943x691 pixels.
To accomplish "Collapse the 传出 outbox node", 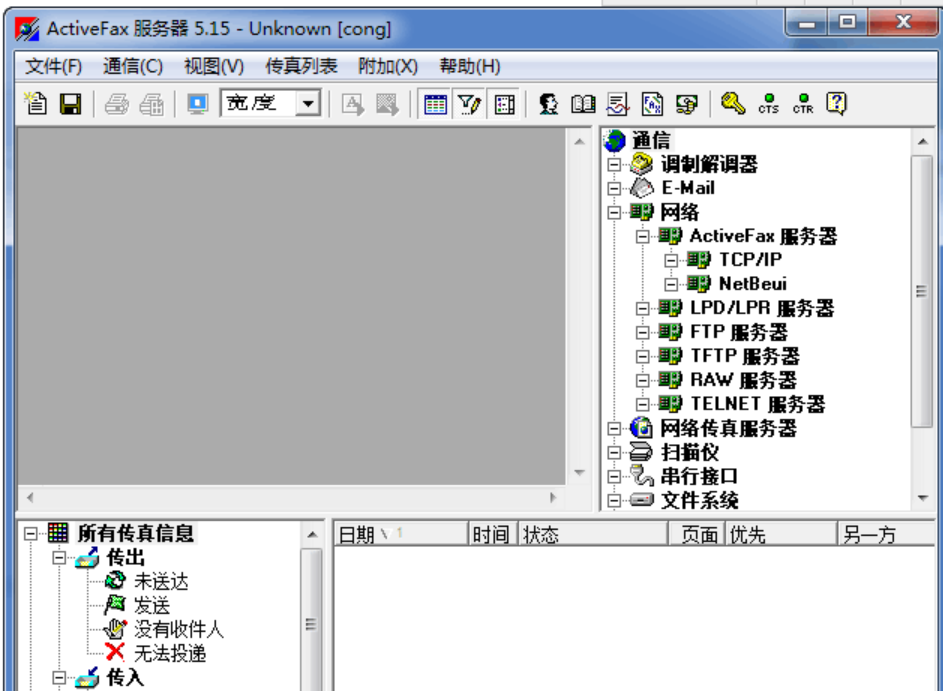I will (59, 557).
